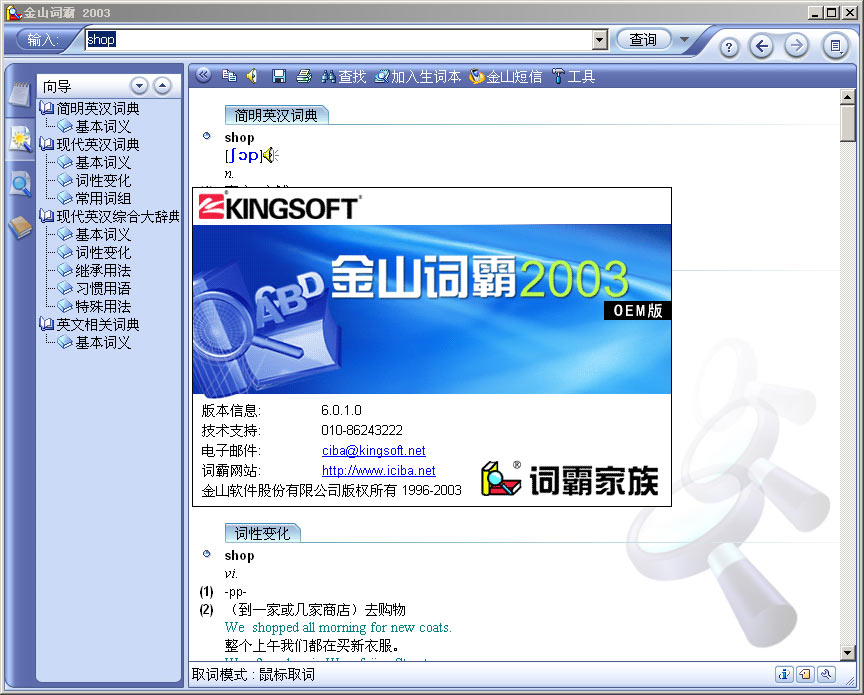Image resolution: width=864 pixels, height=695 pixels.
Task: Click the wrench settings icon in the status bar
Action: point(826,674)
